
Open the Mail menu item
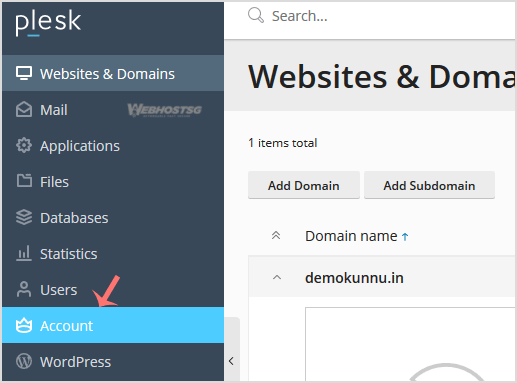pos(113,110)
